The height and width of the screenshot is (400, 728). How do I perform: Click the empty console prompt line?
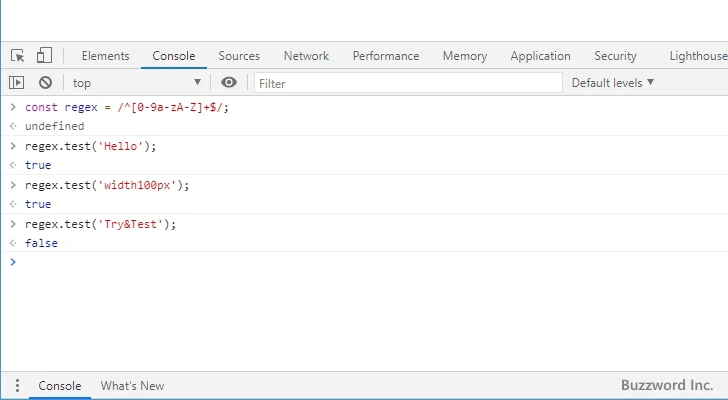[x=300, y=262]
